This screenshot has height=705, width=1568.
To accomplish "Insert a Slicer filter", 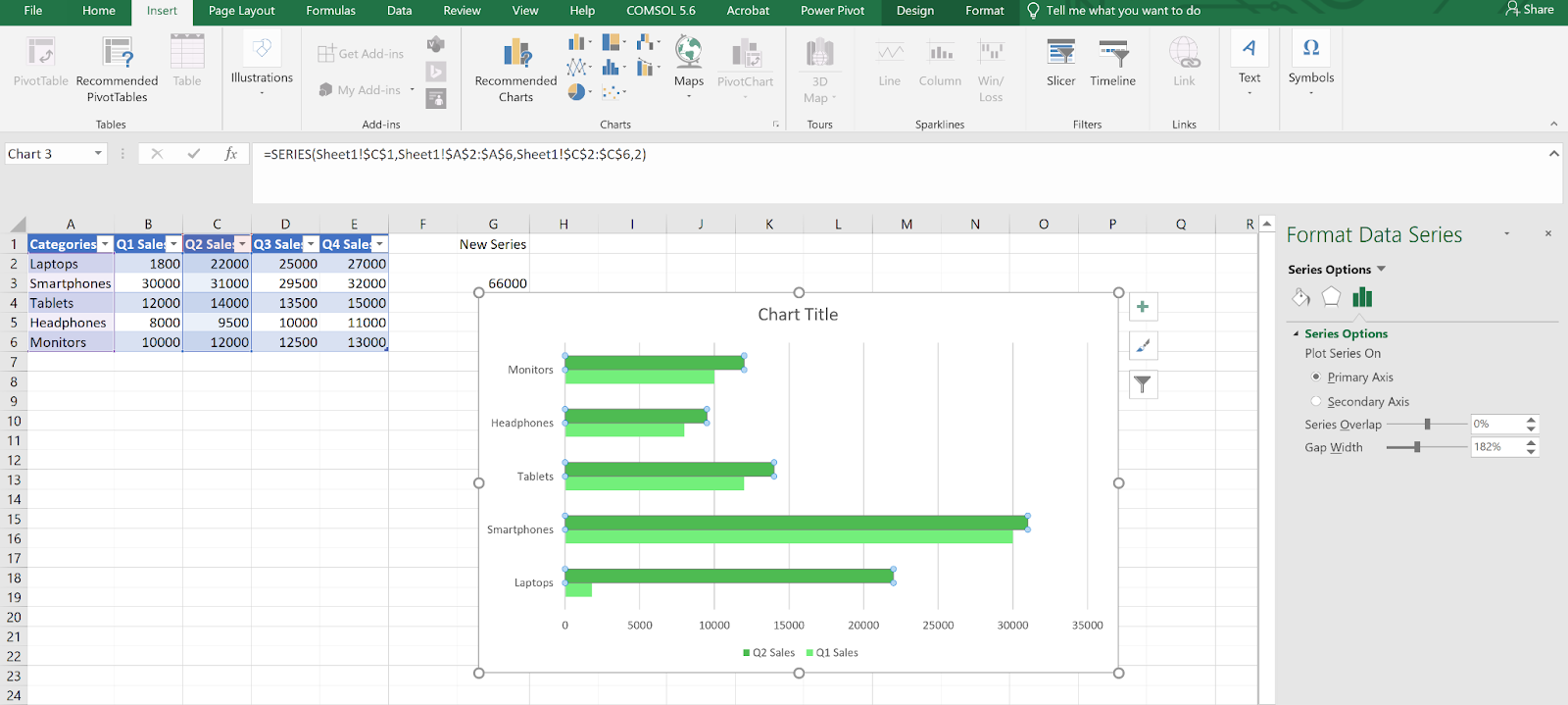I will point(1060,63).
